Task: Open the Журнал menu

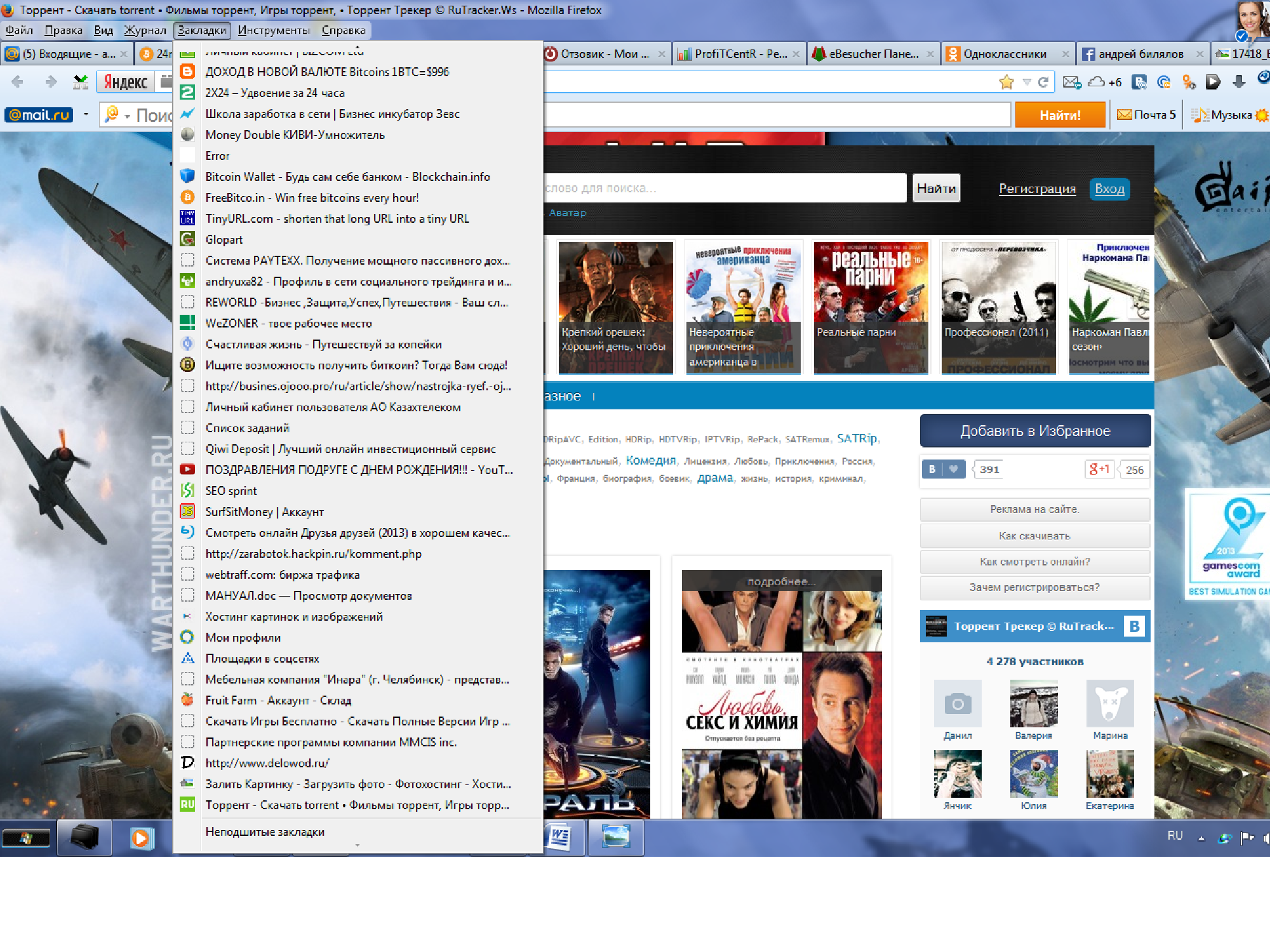Action: click(145, 30)
